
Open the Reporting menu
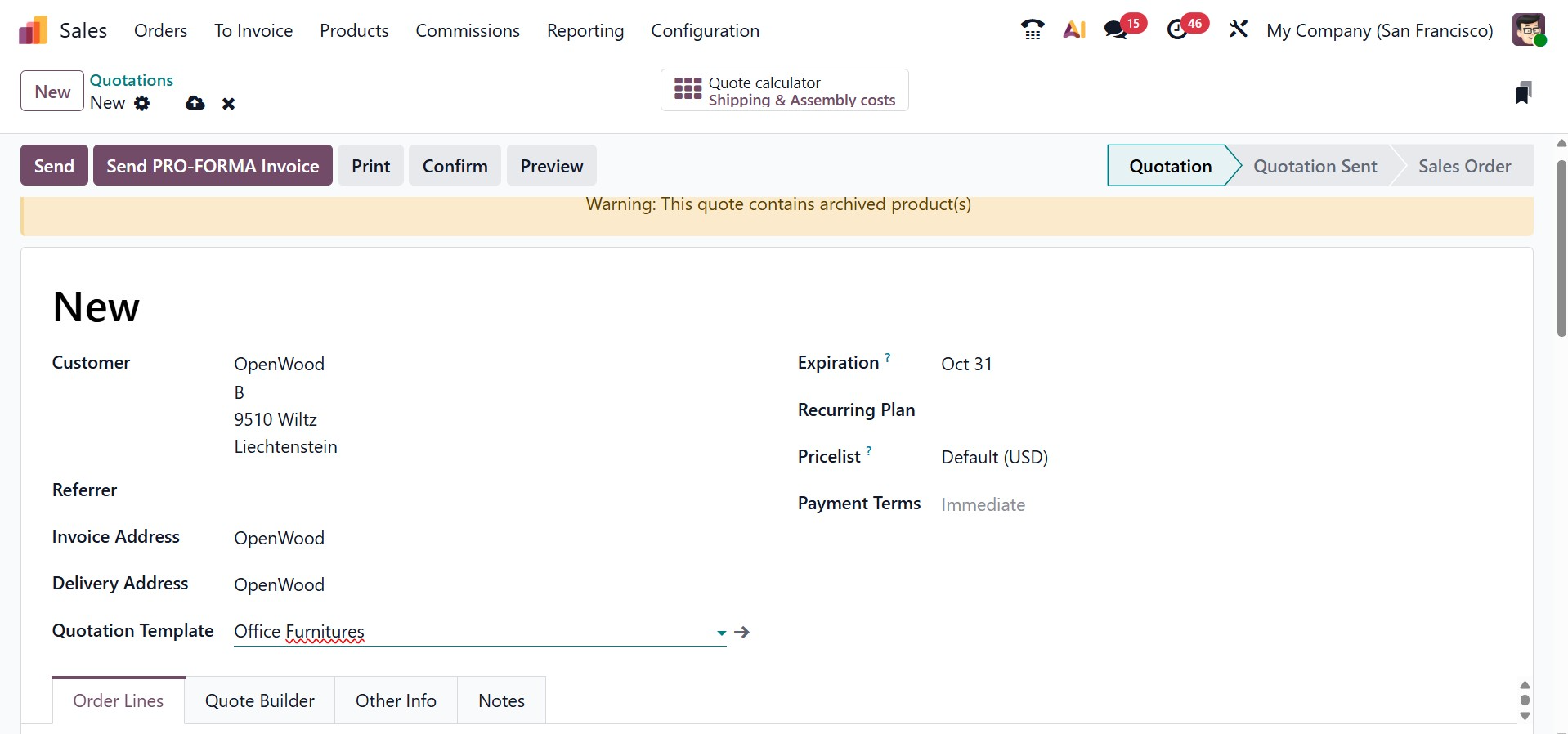585,31
